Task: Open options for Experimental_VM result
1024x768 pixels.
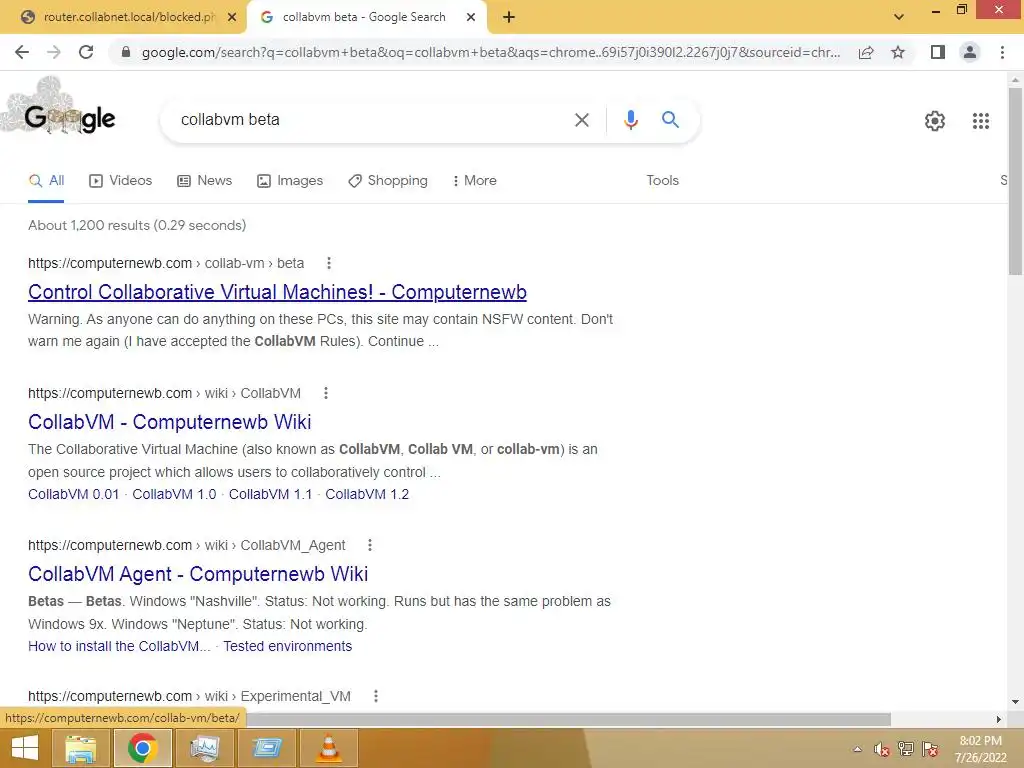Action: click(x=376, y=696)
